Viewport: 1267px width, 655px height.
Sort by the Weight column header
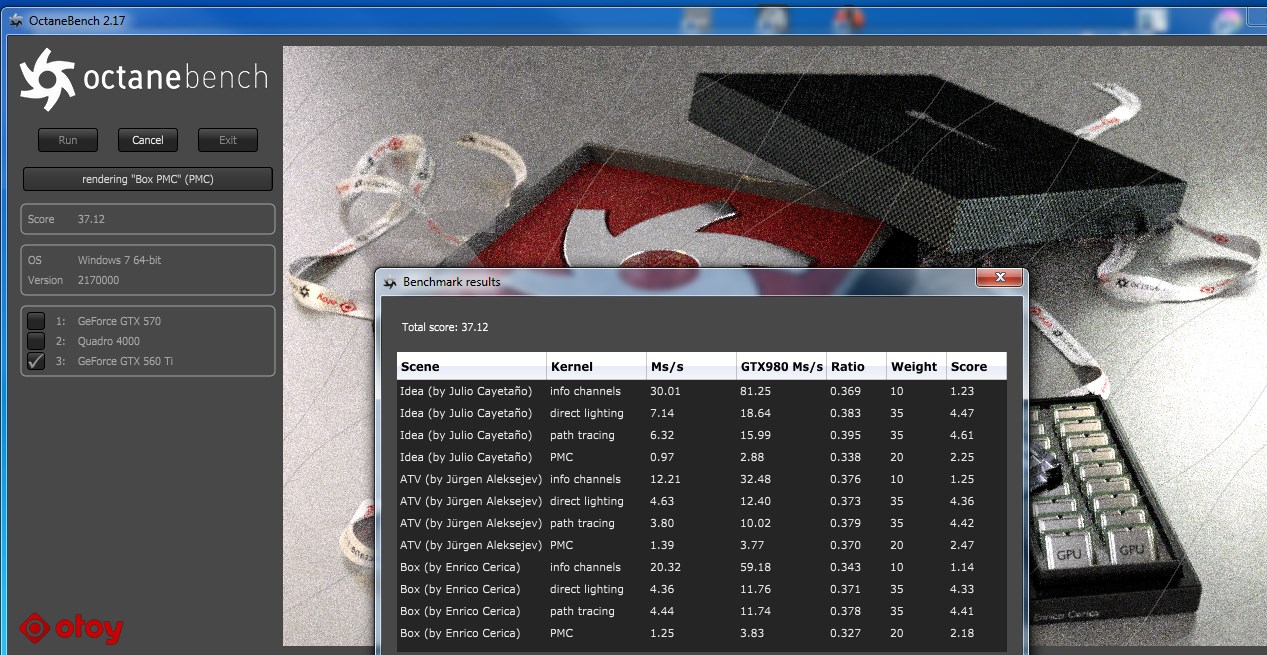[x=917, y=367]
